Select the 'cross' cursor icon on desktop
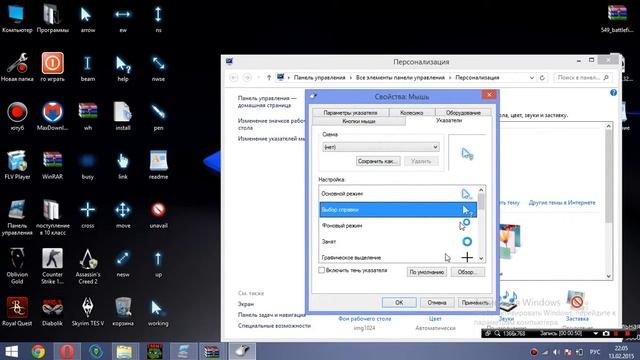Screen dimensions: 640x360 click(87, 214)
